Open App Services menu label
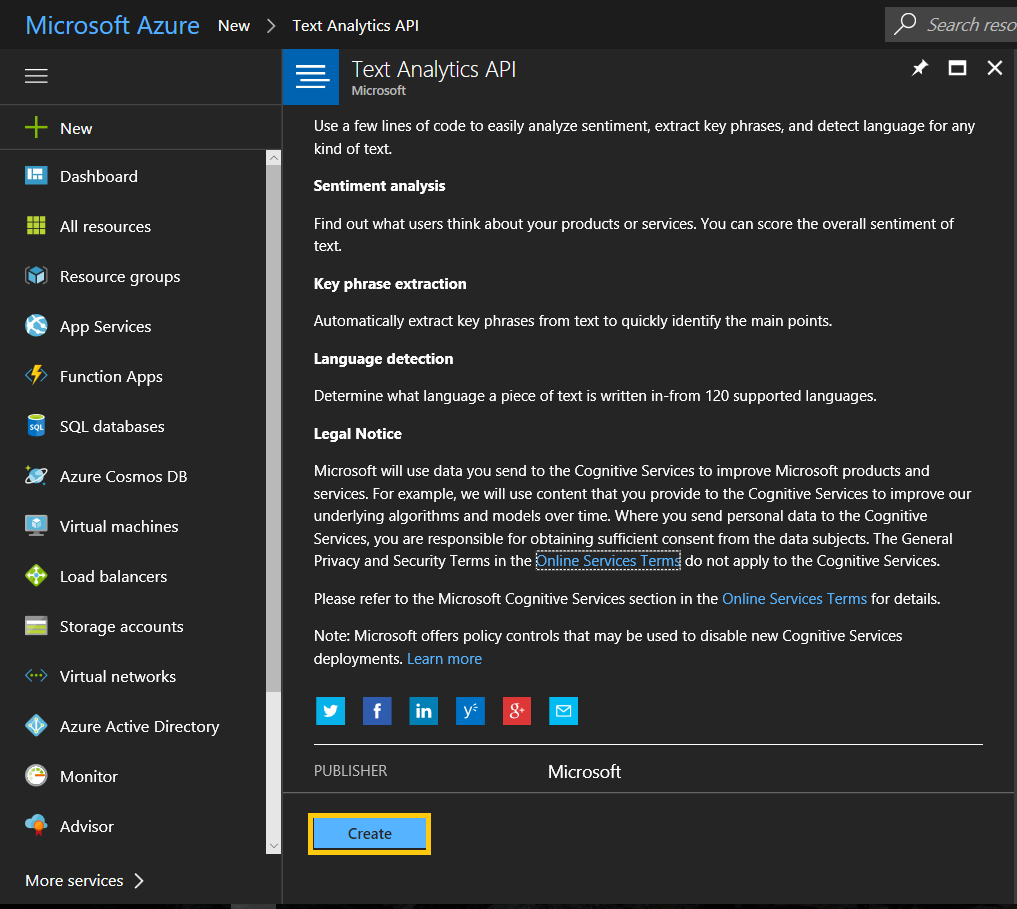This screenshot has width=1017, height=909. pyautogui.click(x=105, y=327)
